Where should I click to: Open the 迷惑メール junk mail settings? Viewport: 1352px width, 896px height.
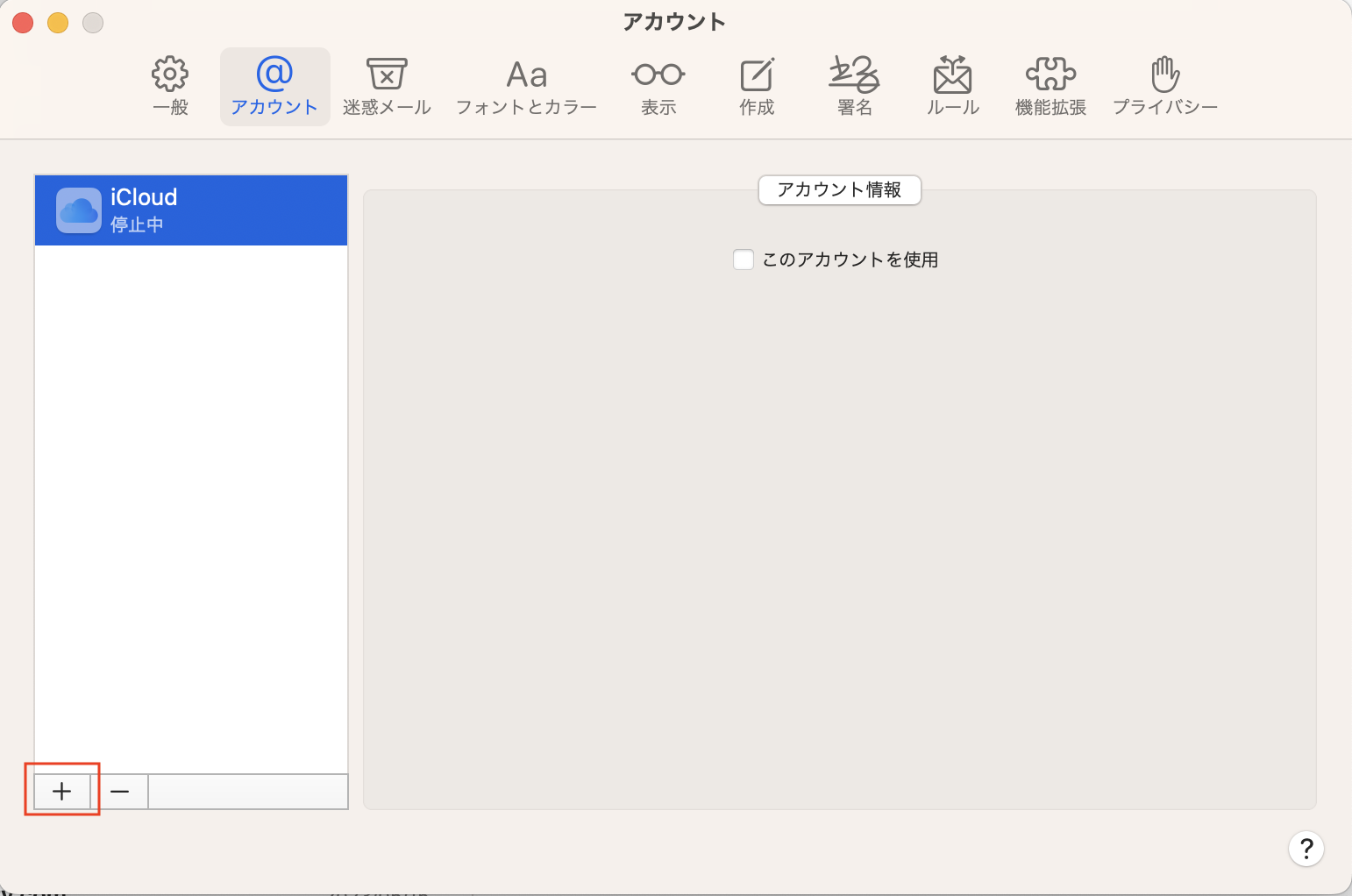(387, 86)
